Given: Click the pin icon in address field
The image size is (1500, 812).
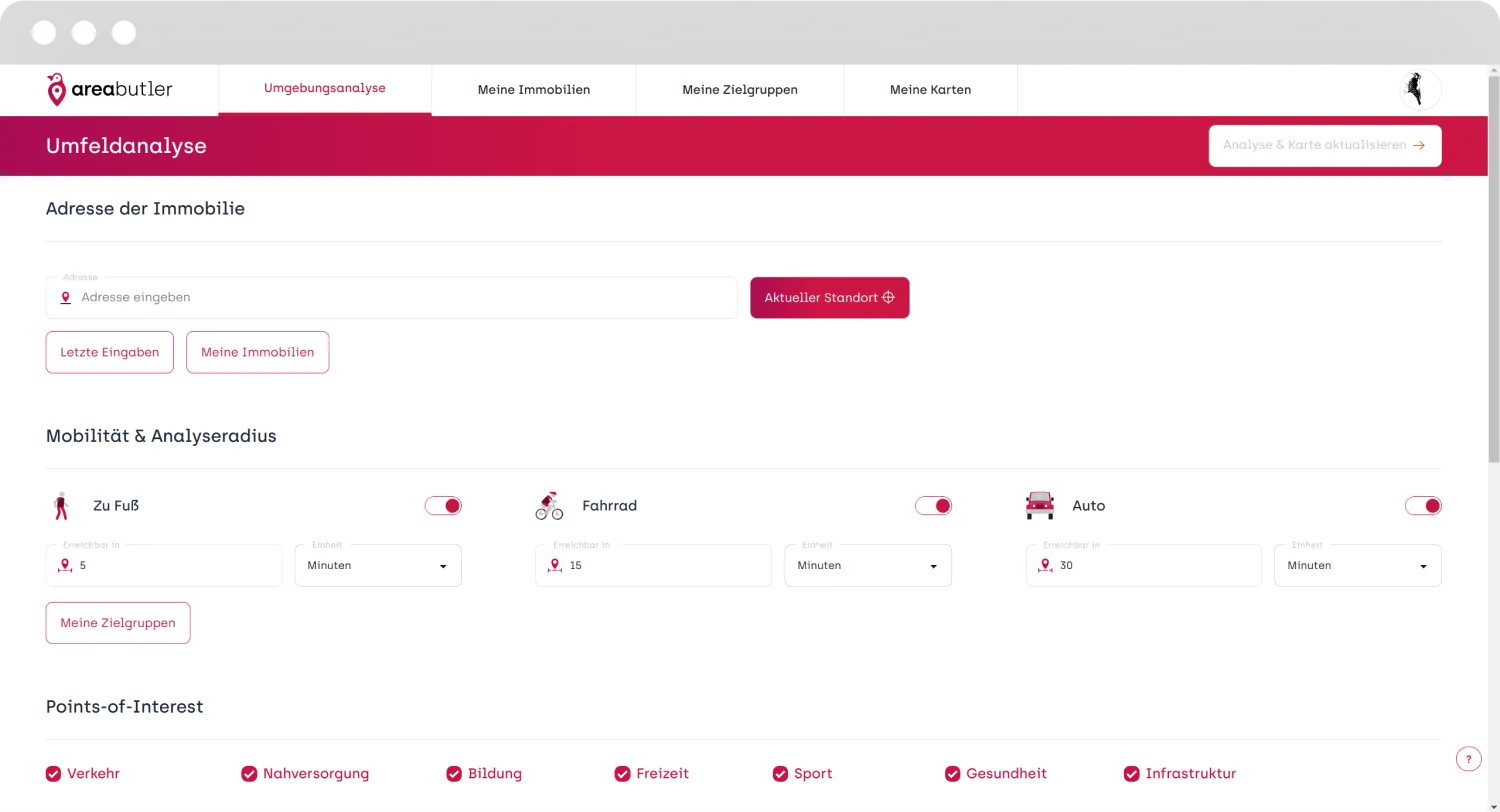Looking at the screenshot, I should [66, 298].
